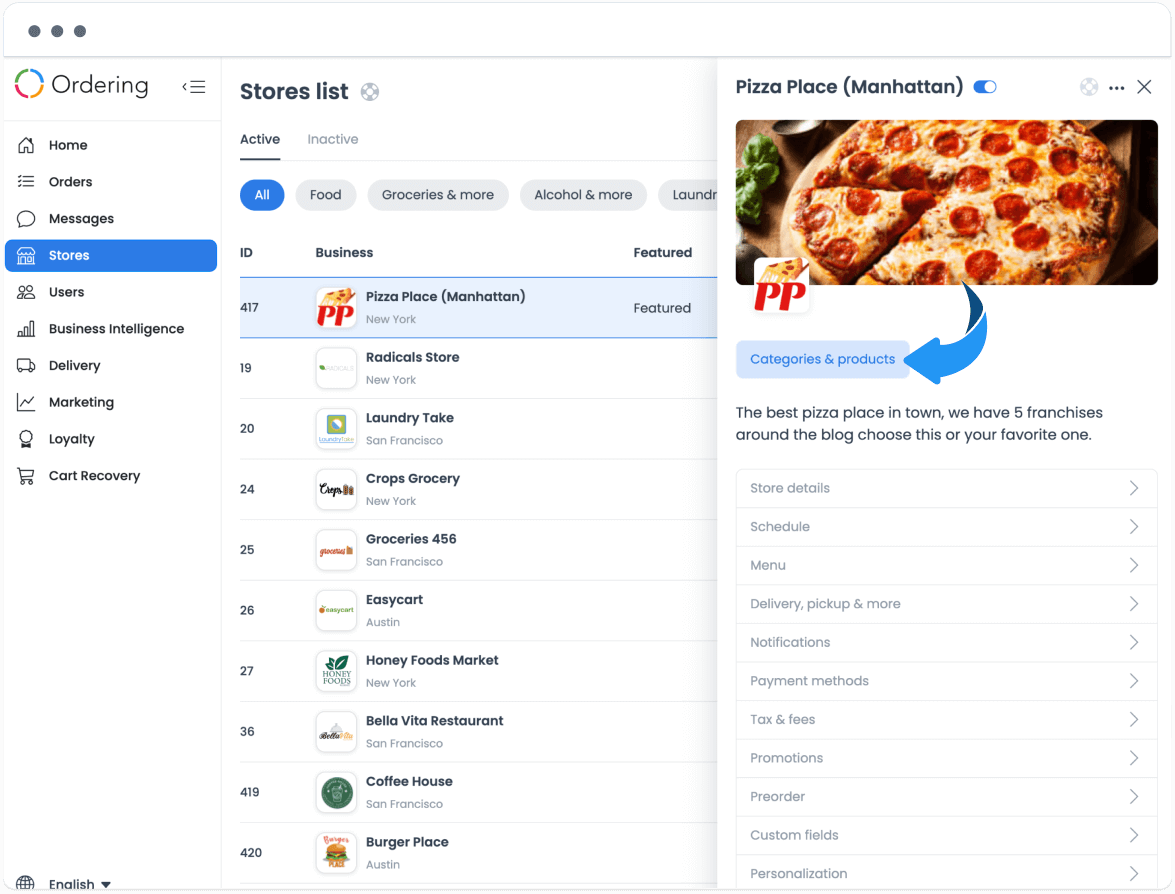
Task: Filter stores by Food
Action: (326, 195)
